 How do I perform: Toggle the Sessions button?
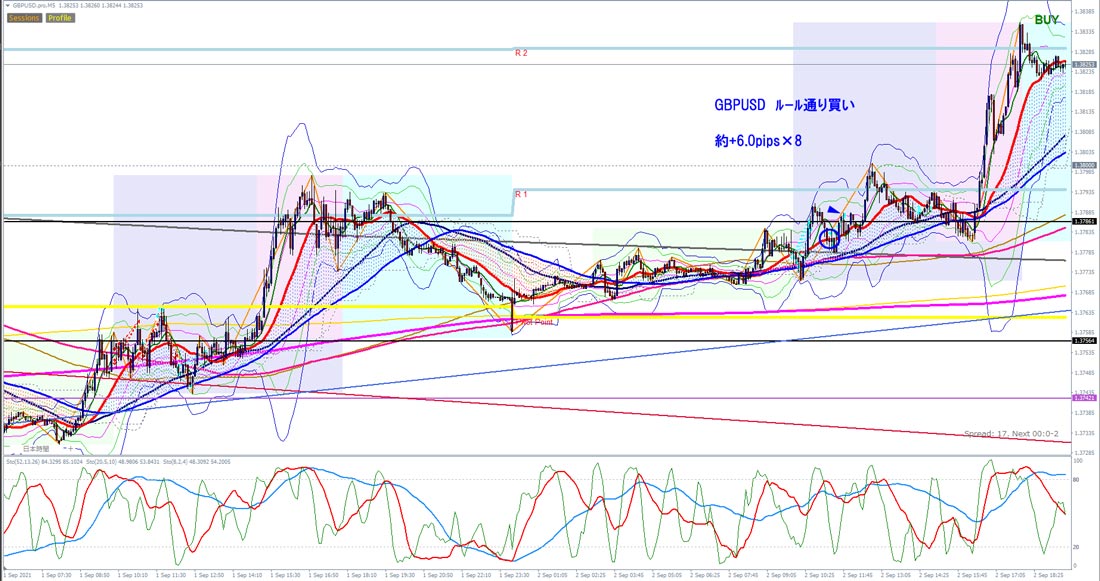pyautogui.click(x=25, y=18)
